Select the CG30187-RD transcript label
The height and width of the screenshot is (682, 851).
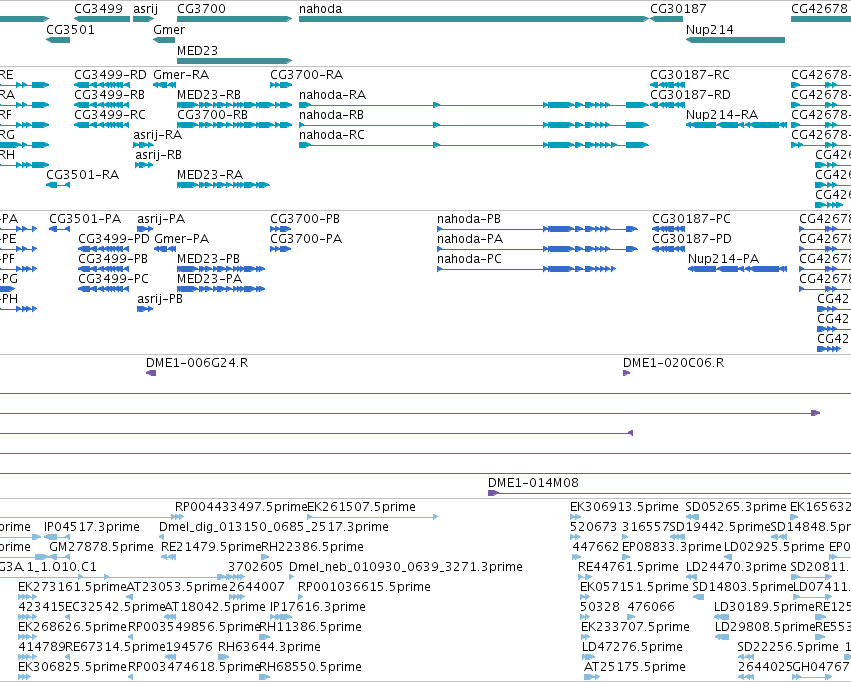click(690, 95)
